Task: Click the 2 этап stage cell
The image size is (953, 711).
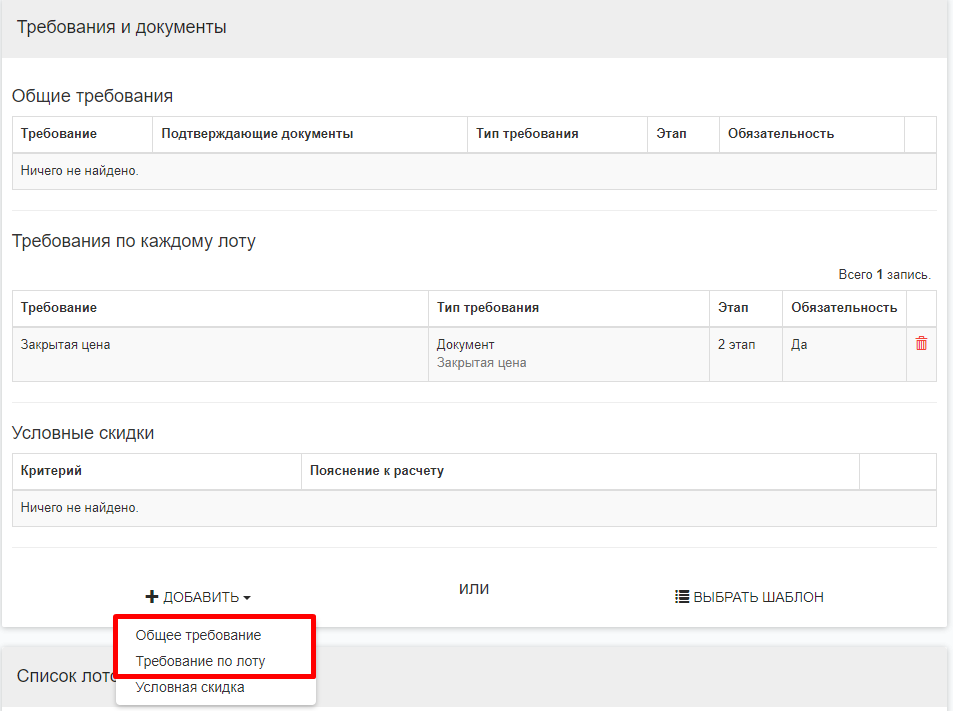Action: [737, 345]
